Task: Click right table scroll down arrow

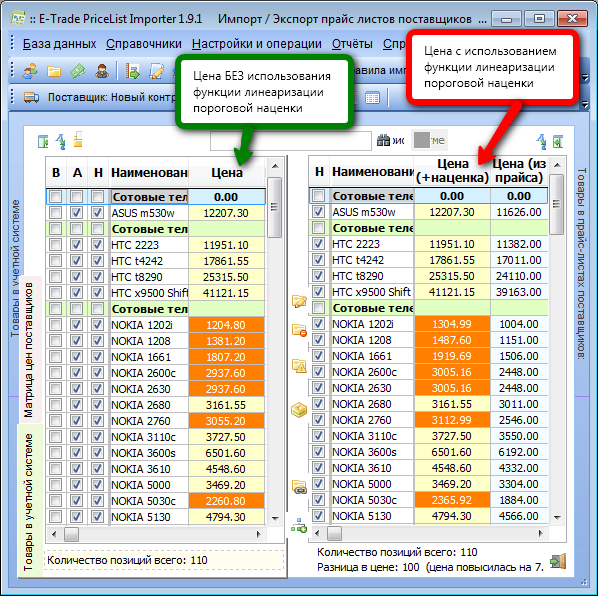Action: pyautogui.click(x=557, y=517)
